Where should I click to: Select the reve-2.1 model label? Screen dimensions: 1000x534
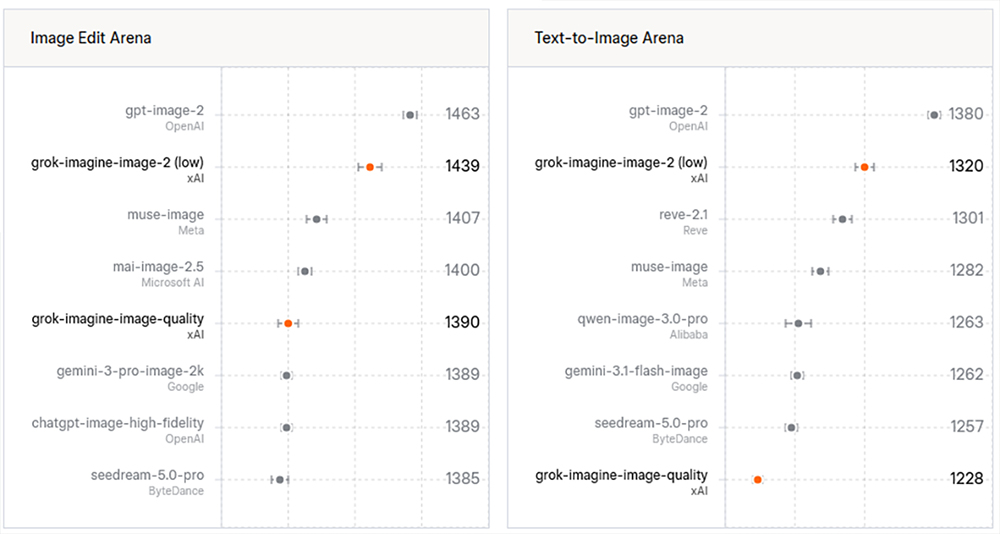coord(683,215)
